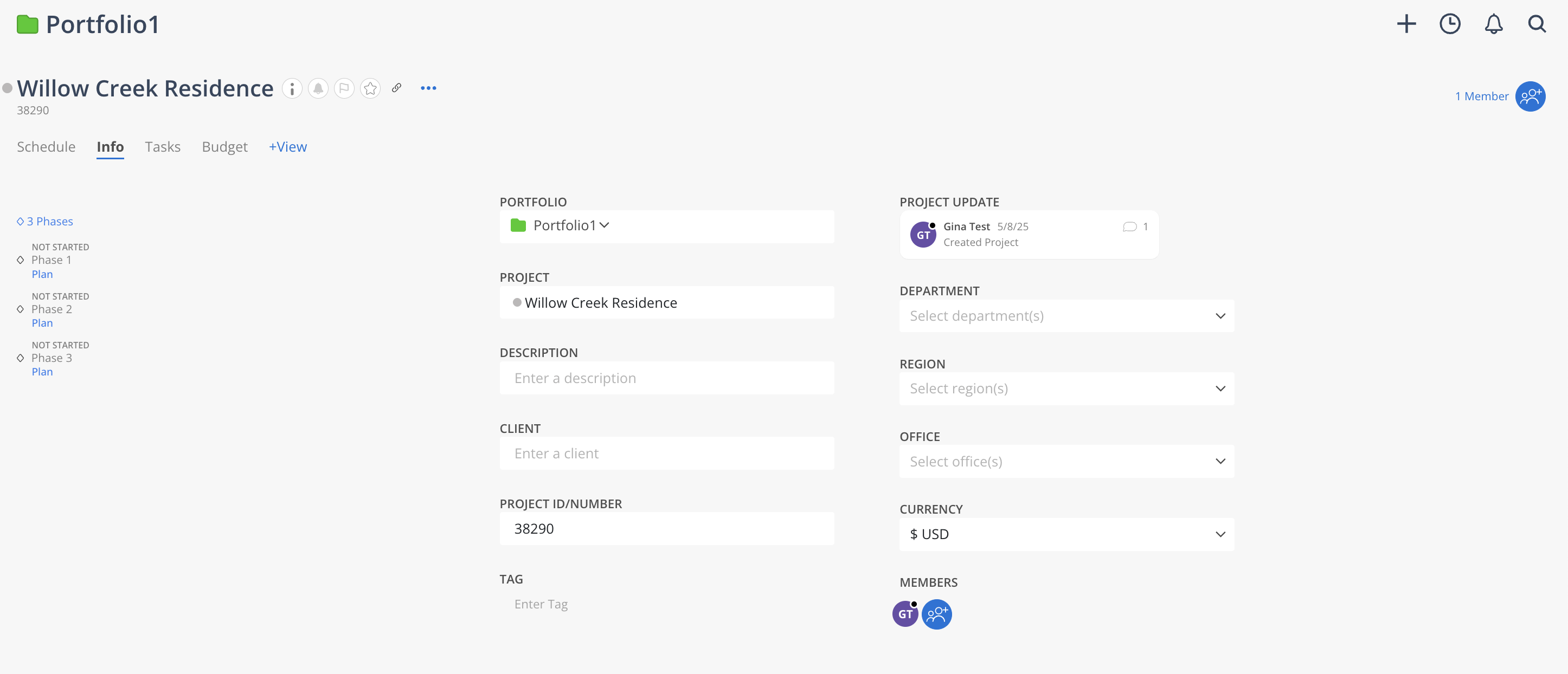Open the Select office(s) dropdown
This screenshot has width=1568, height=674.
pyautogui.click(x=1066, y=461)
